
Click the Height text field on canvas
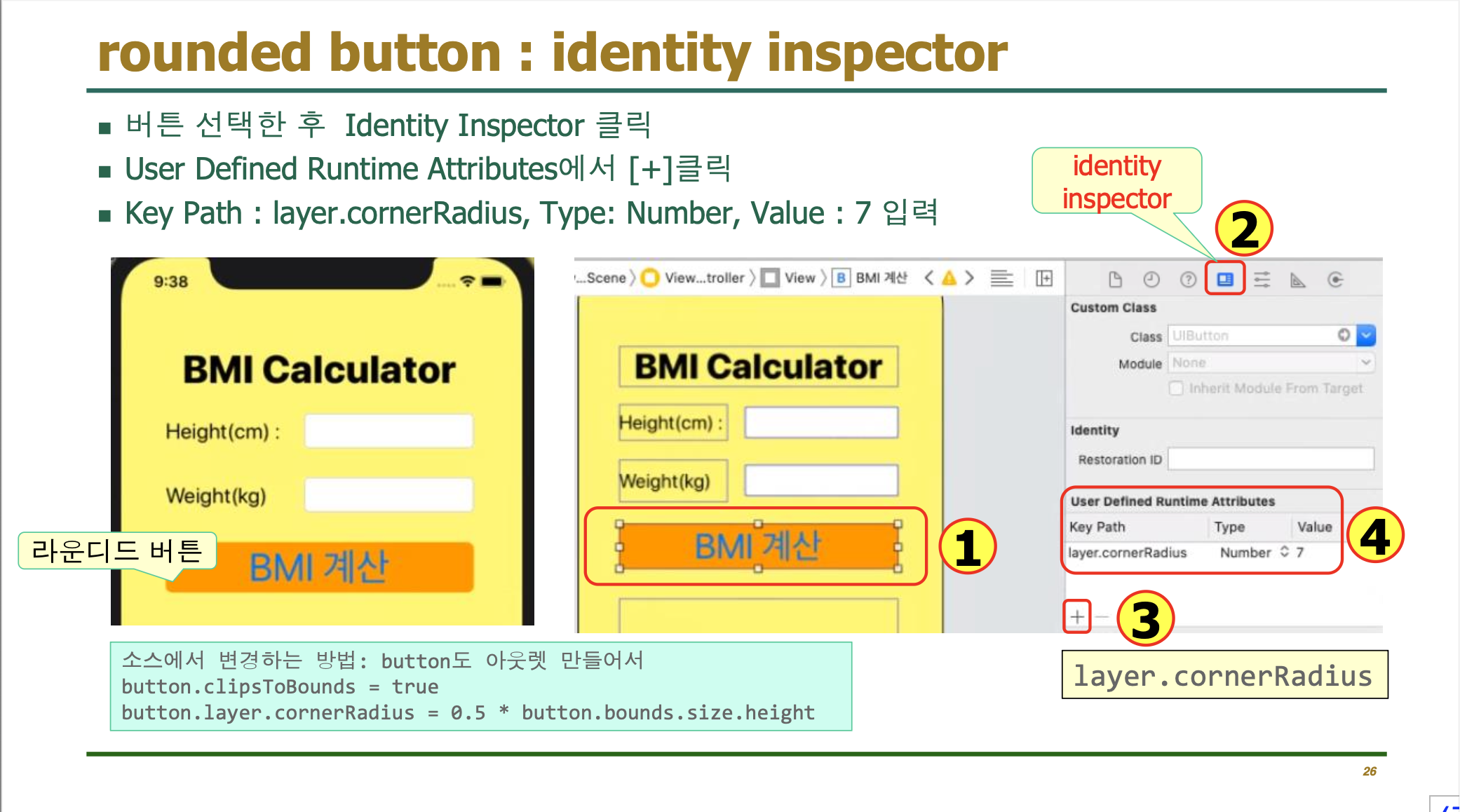(821, 423)
